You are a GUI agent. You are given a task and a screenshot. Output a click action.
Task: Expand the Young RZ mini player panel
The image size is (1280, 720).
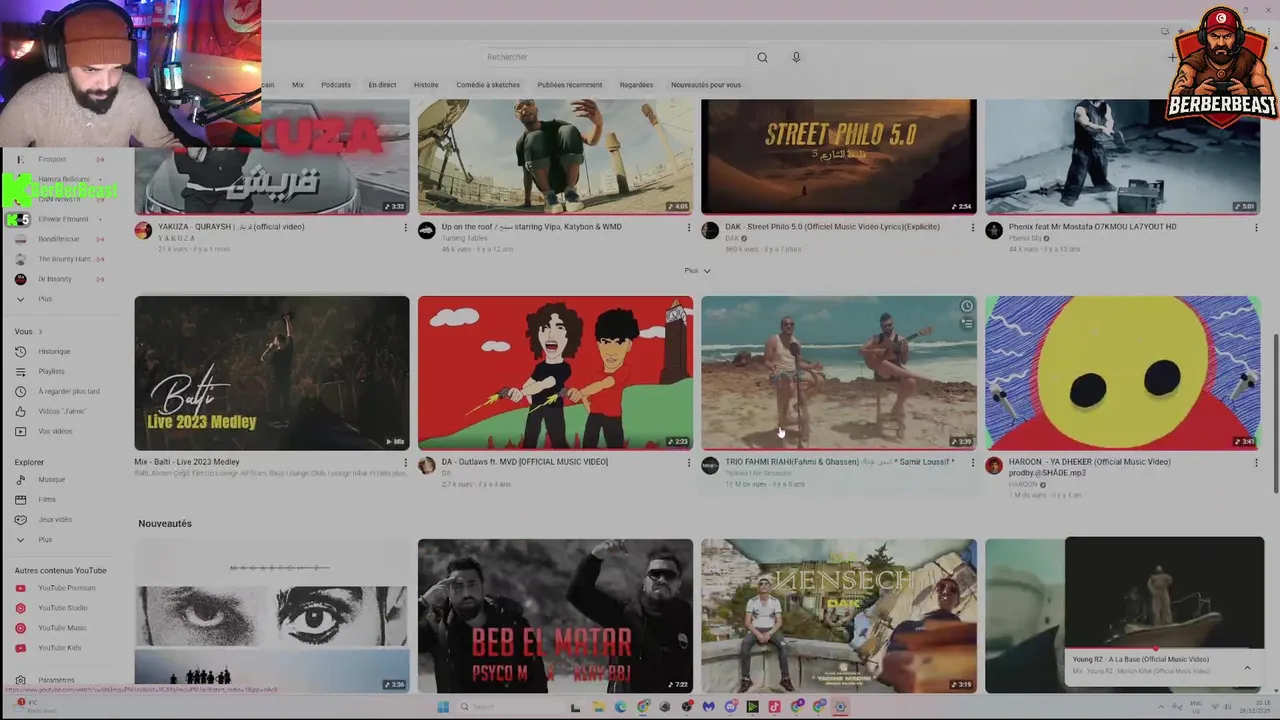pyautogui.click(x=1247, y=667)
